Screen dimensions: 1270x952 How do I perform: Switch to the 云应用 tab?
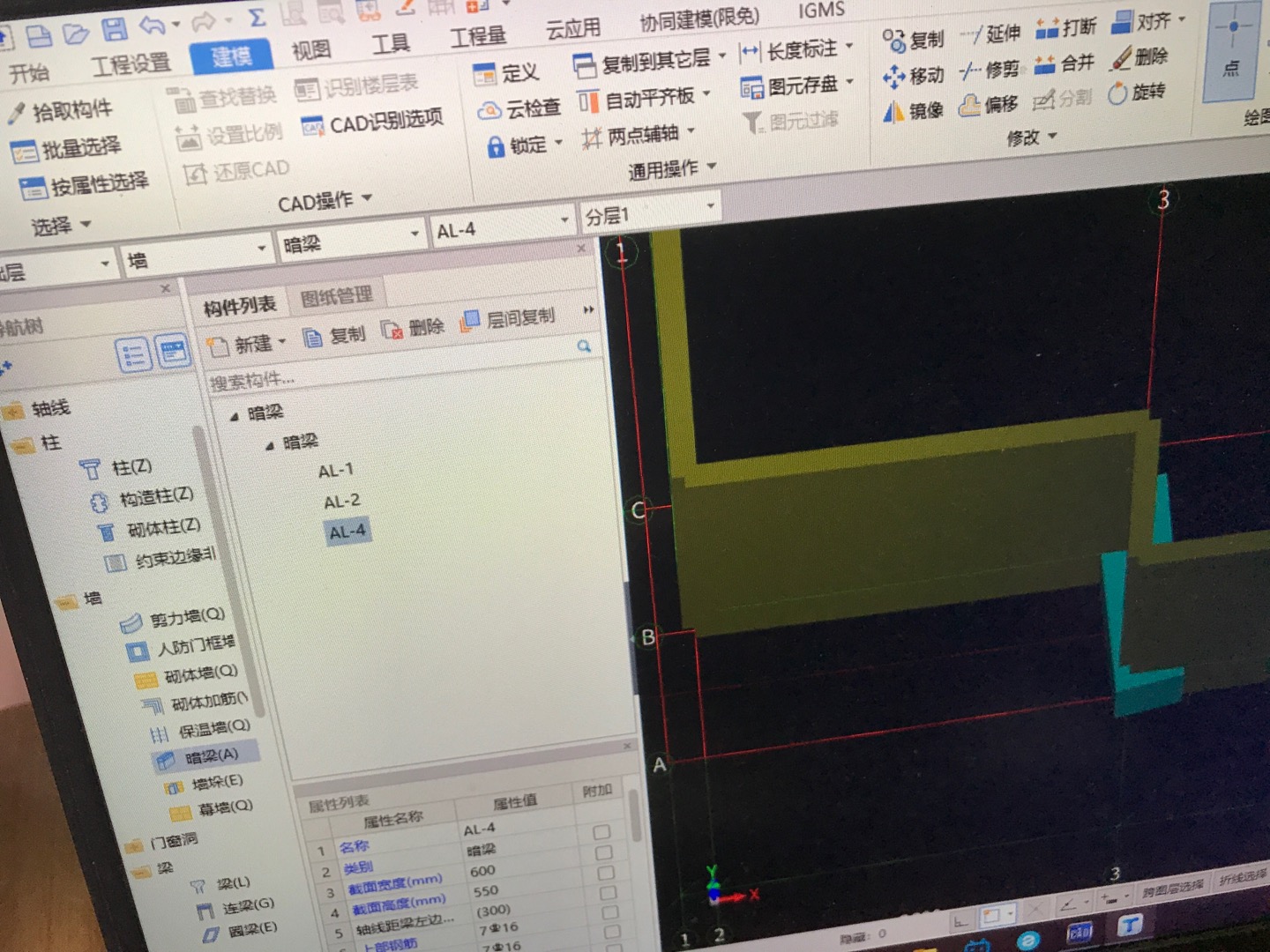[x=572, y=29]
